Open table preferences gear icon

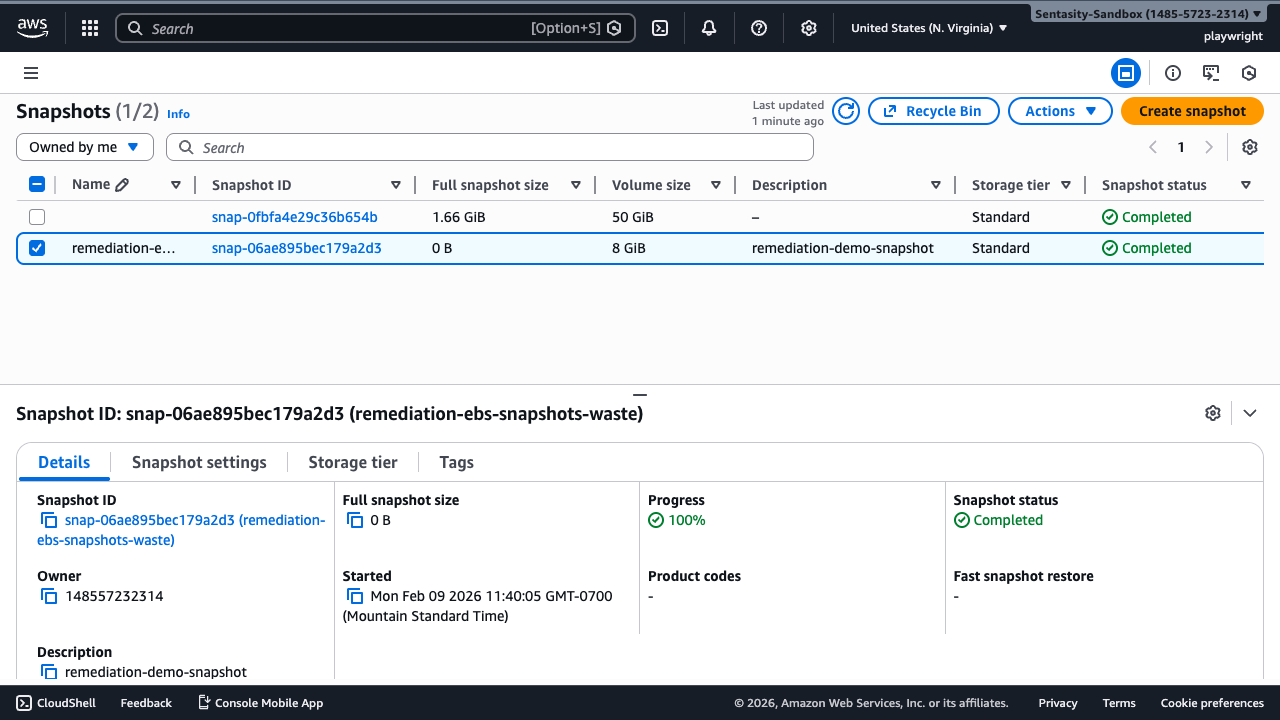[1249, 147]
